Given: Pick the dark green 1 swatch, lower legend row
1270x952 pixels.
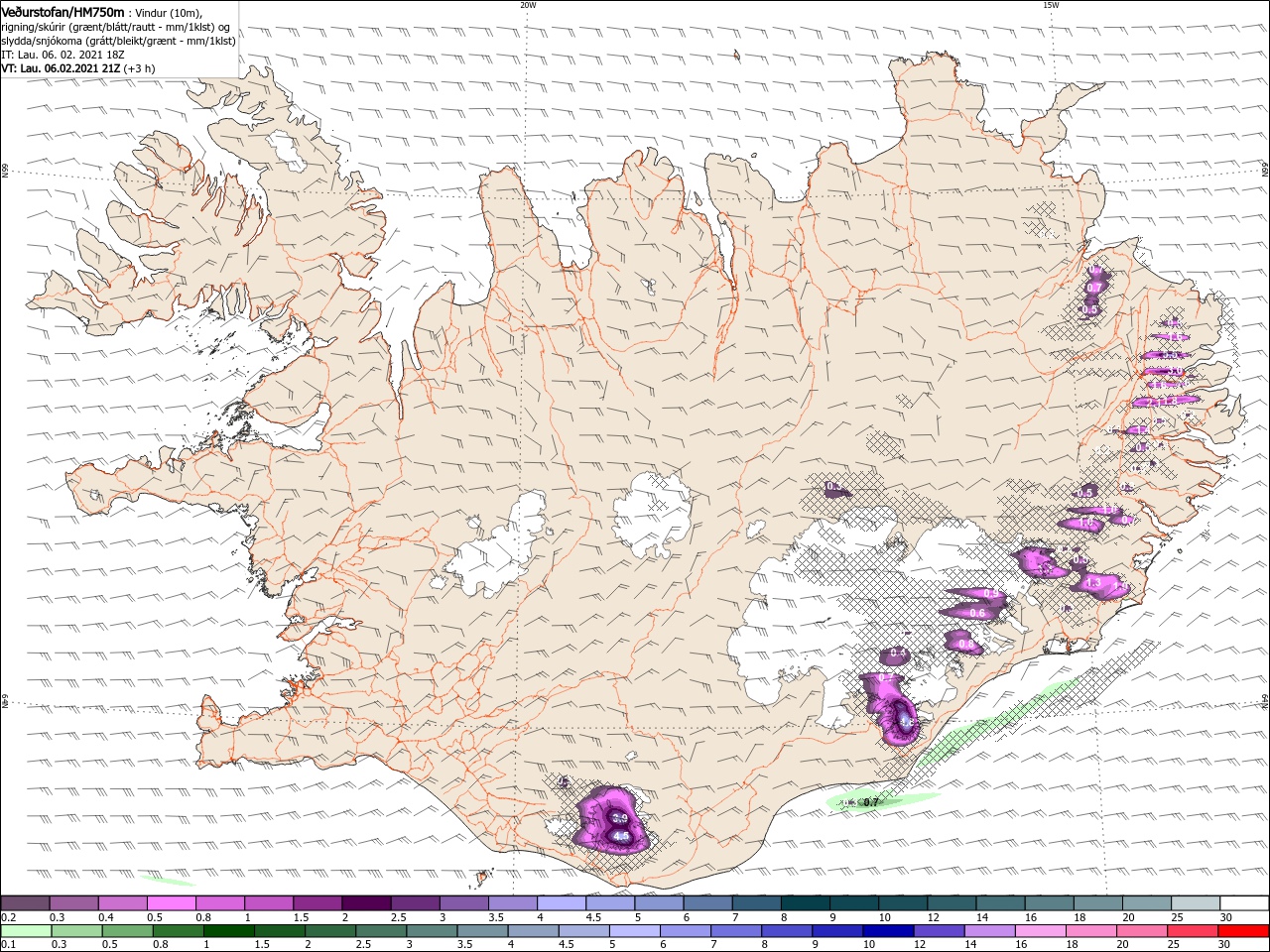Looking at the screenshot, I should 229,931.
